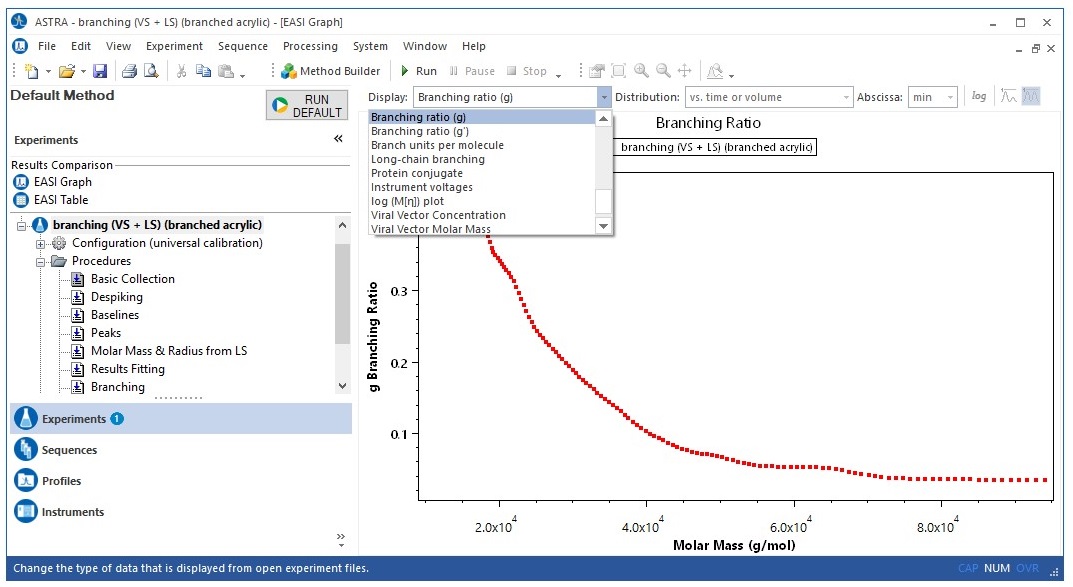Select log (M[η]) plot option

pyautogui.click(x=482, y=201)
